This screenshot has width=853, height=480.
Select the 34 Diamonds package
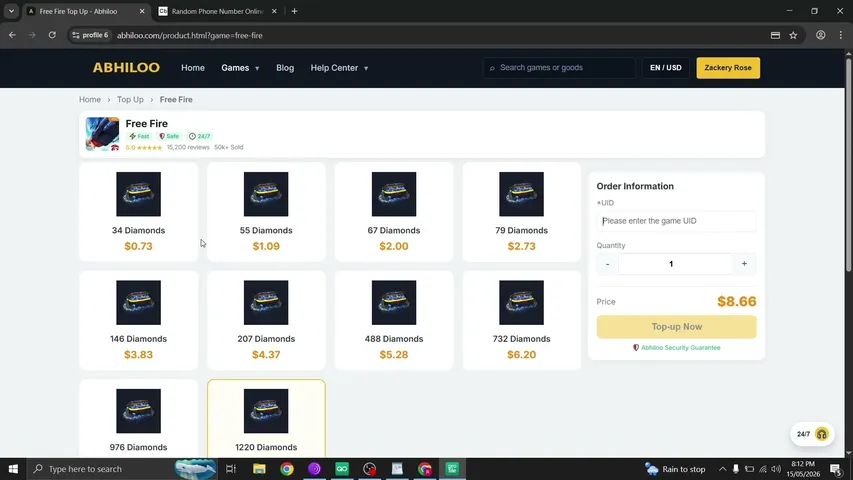tap(138, 212)
